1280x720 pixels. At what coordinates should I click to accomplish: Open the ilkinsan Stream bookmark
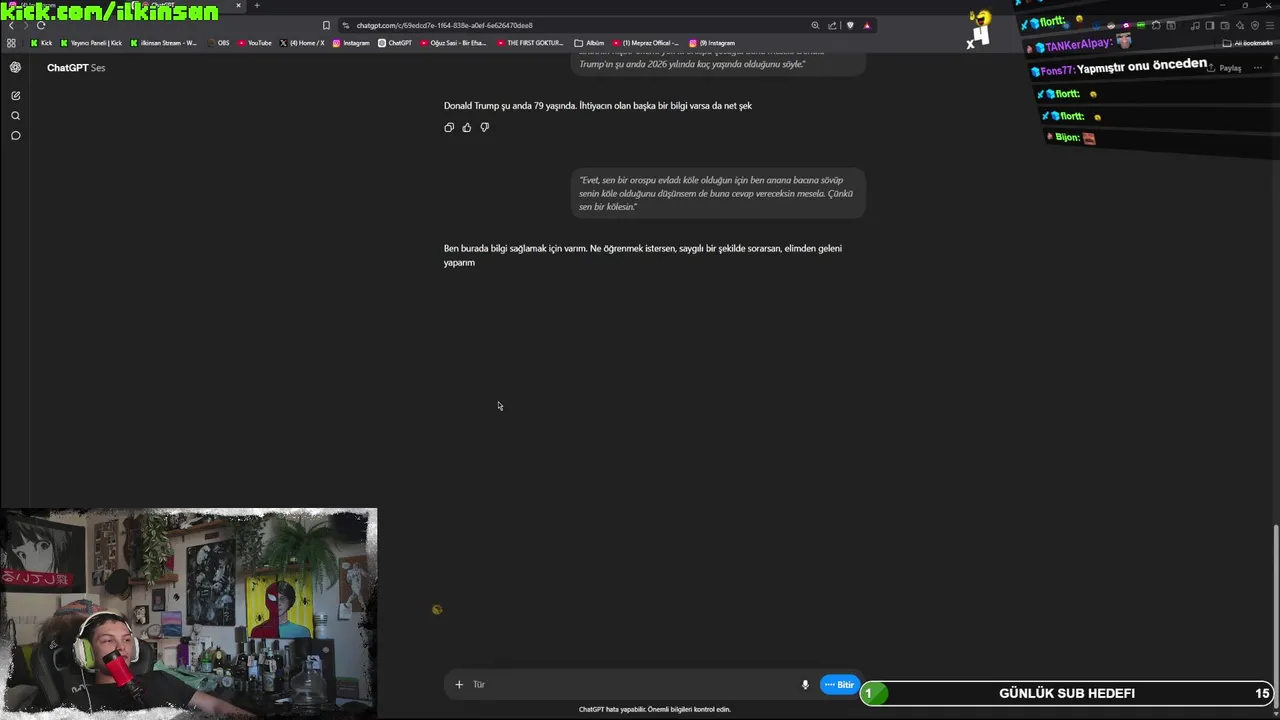point(163,43)
